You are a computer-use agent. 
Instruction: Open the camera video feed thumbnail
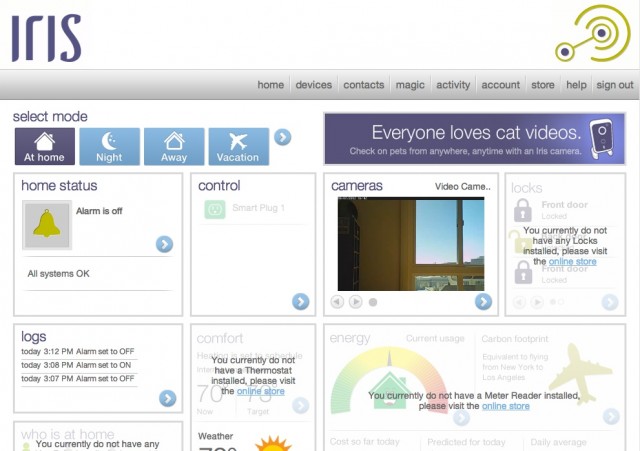coord(411,244)
